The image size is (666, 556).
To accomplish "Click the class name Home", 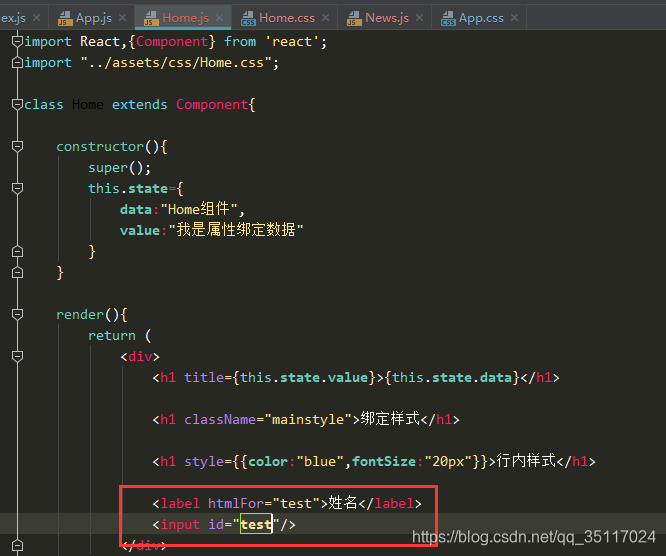I will coord(87,104).
